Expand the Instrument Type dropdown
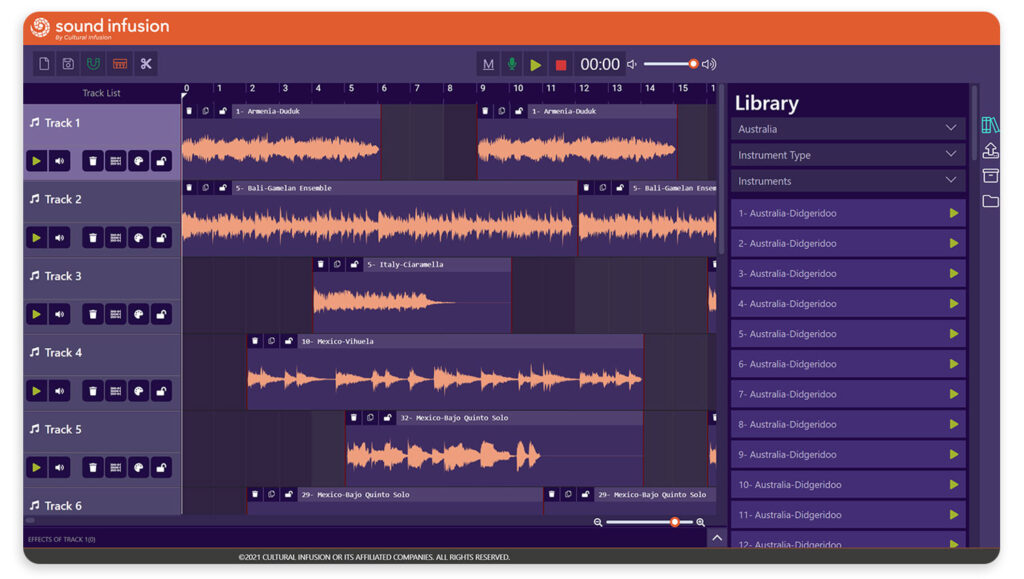The height and width of the screenshot is (579, 1024). coord(847,155)
